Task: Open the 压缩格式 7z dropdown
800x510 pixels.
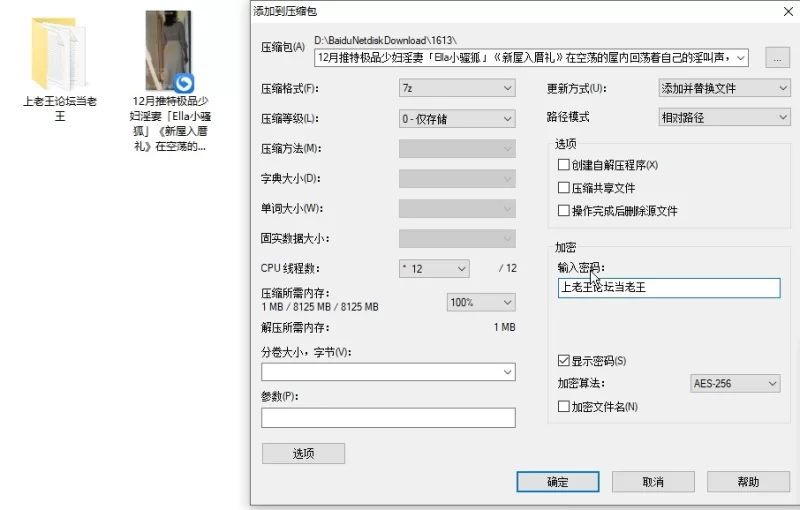Action: 457,88
